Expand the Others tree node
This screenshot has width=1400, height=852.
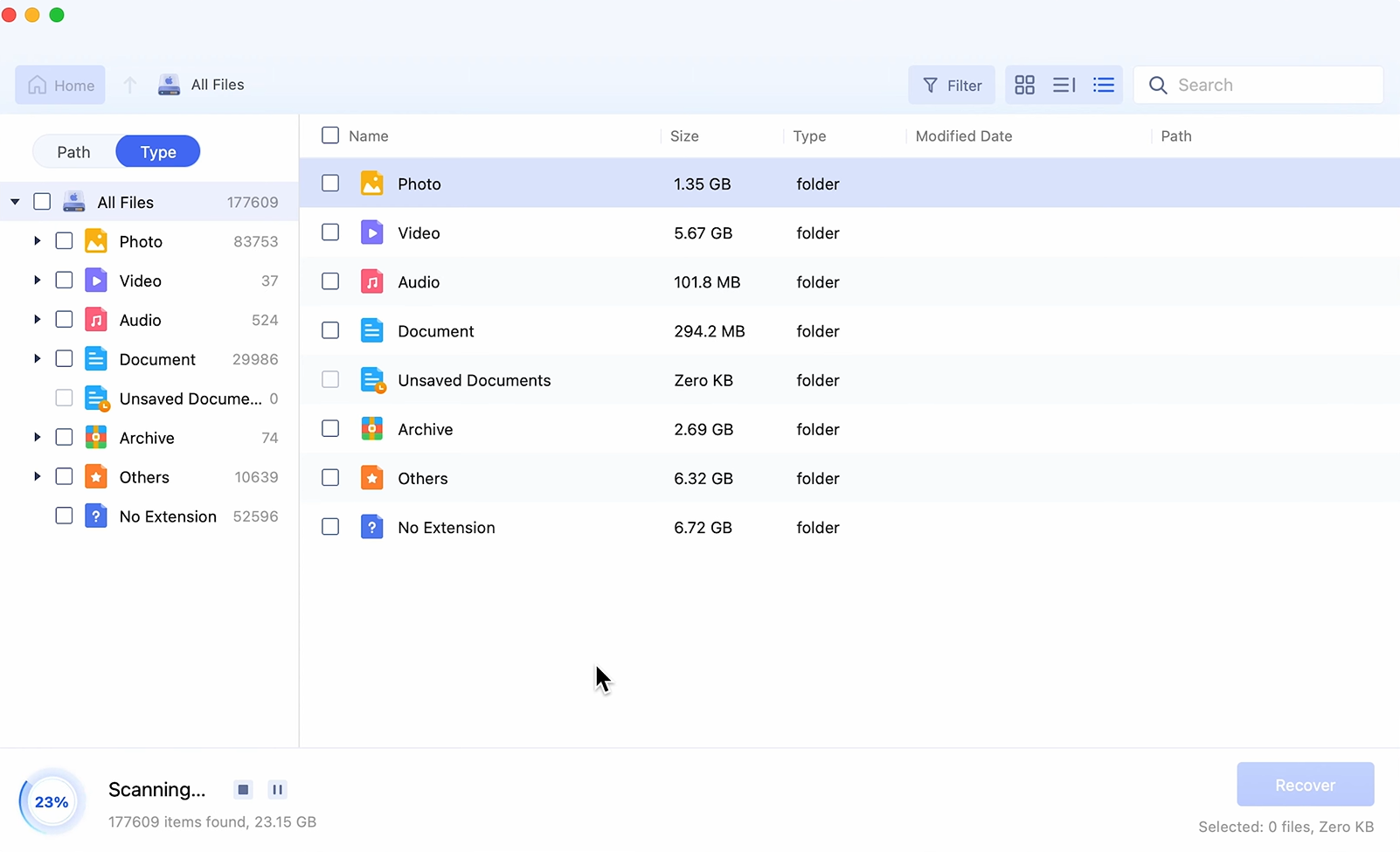tap(37, 476)
